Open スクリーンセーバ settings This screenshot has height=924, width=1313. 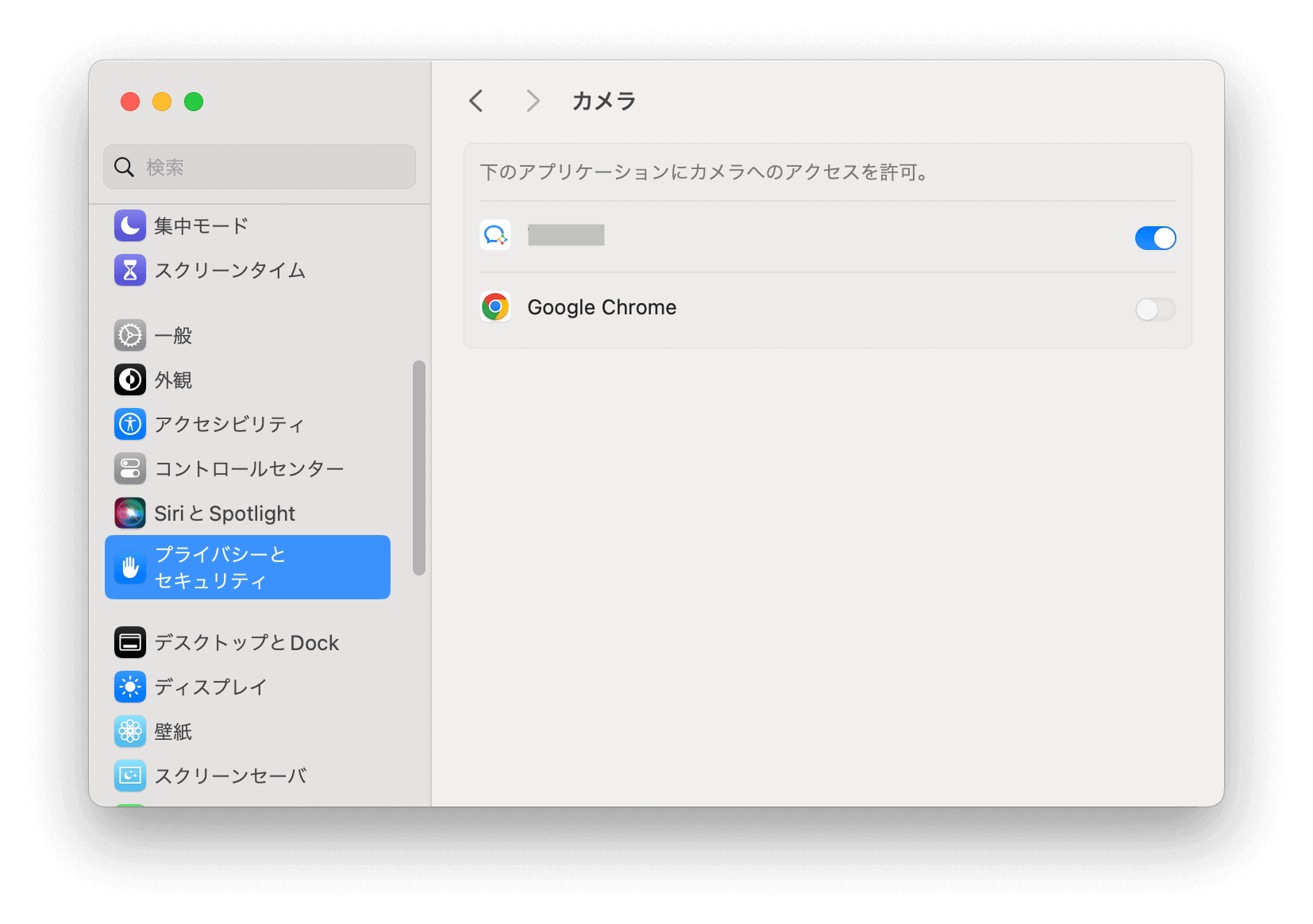(248, 776)
